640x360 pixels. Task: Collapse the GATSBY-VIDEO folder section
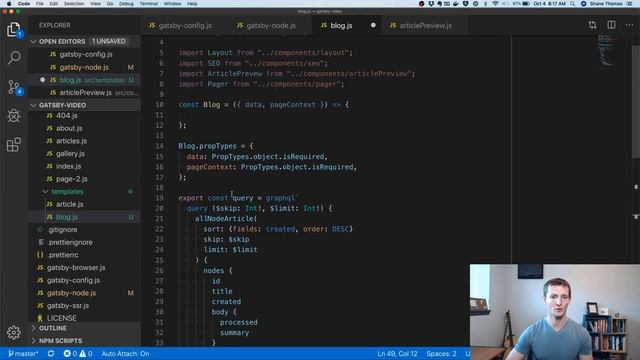[x=84, y=105]
